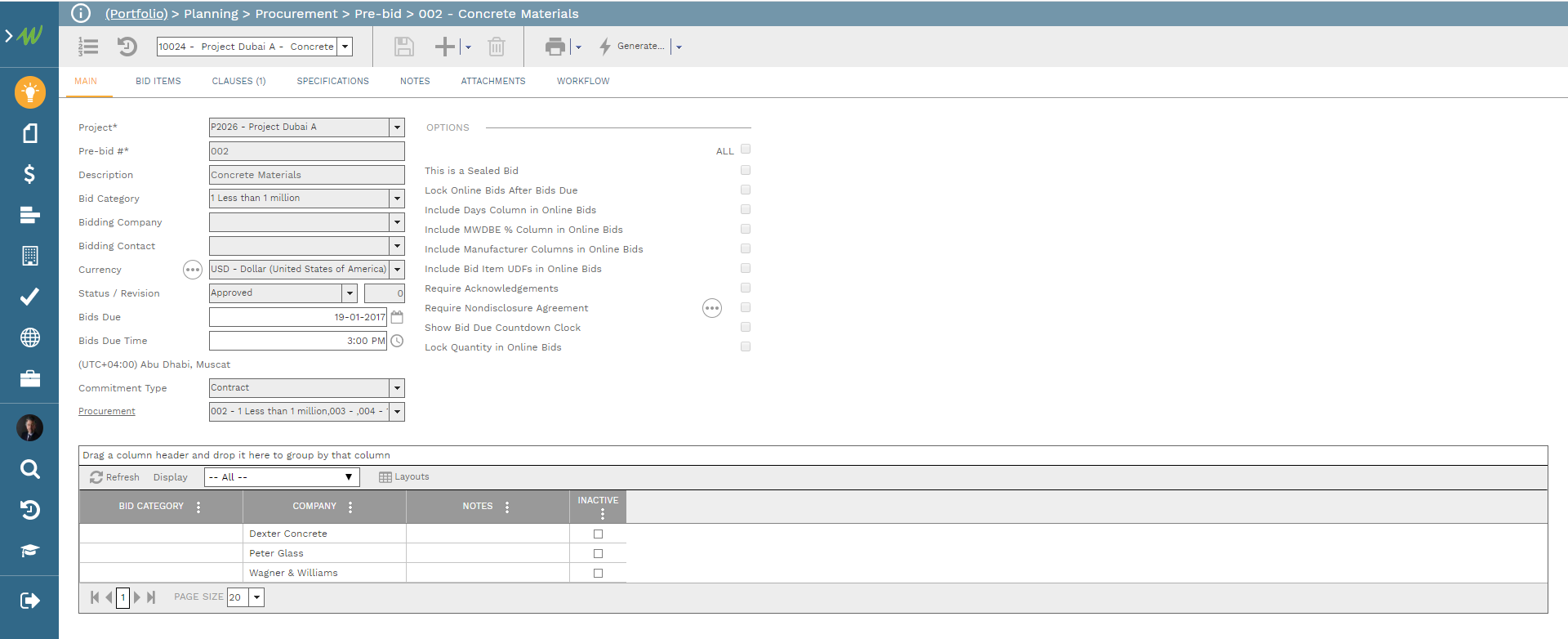Switch to the Specifications tab

click(x=332, y=81)
